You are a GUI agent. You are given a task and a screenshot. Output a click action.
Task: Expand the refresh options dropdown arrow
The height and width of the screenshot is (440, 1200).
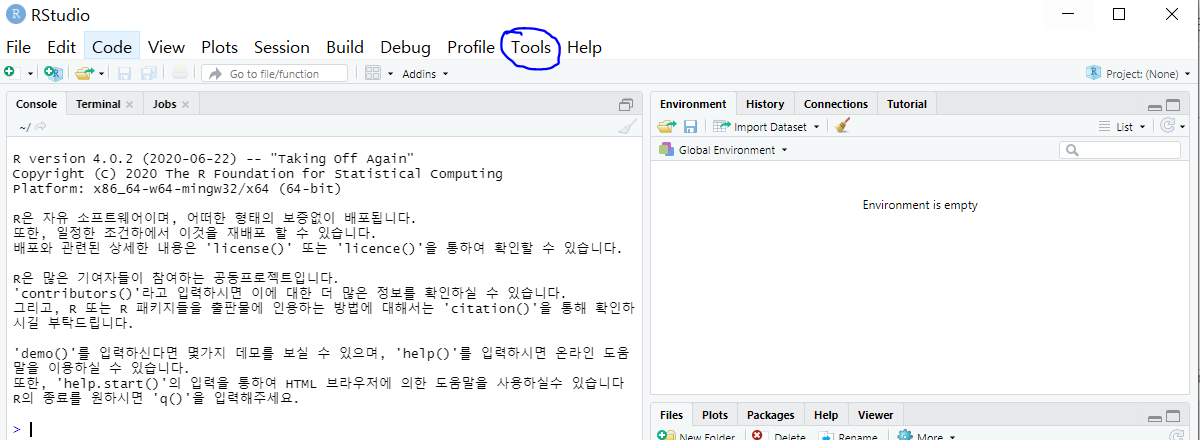point(1183,127)
